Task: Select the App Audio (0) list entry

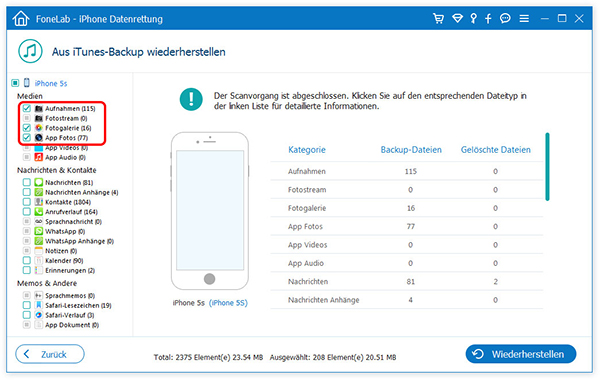Action: pyautogui.click(x=65, y=158)
